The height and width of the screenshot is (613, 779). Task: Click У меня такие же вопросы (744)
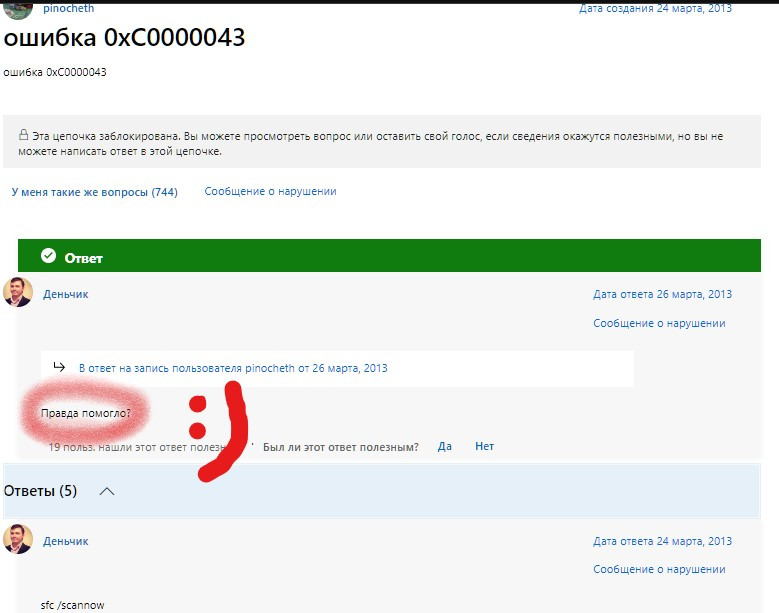click(x=94, y=192)
